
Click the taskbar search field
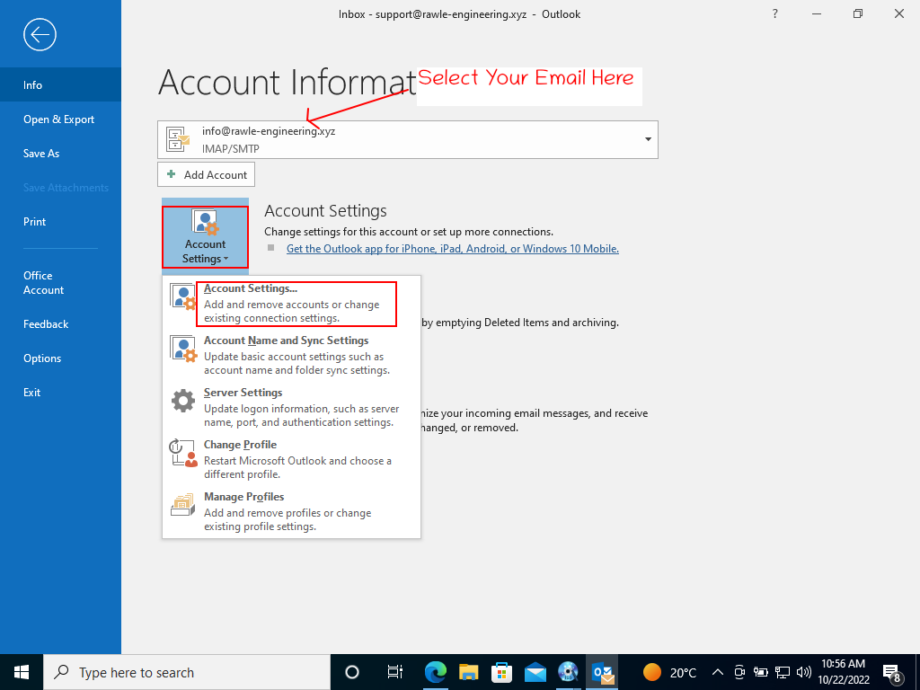pyautogui.click(x=185, y=672)
